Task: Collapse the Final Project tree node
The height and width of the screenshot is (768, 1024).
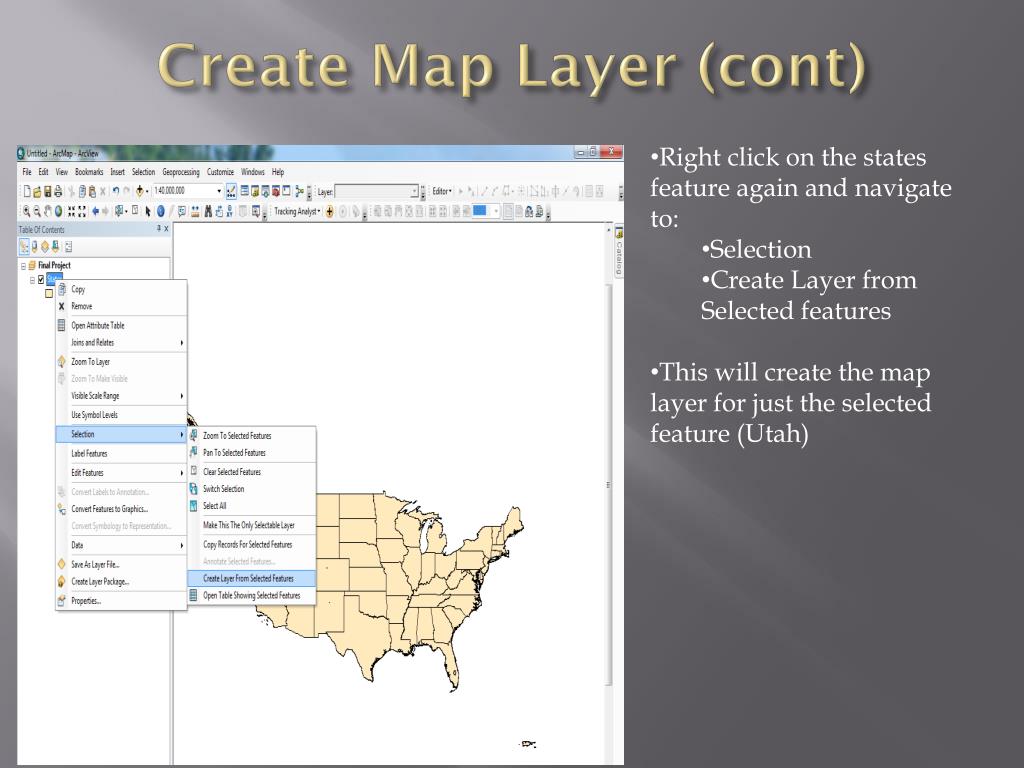Action: click(x=22, y=265)
